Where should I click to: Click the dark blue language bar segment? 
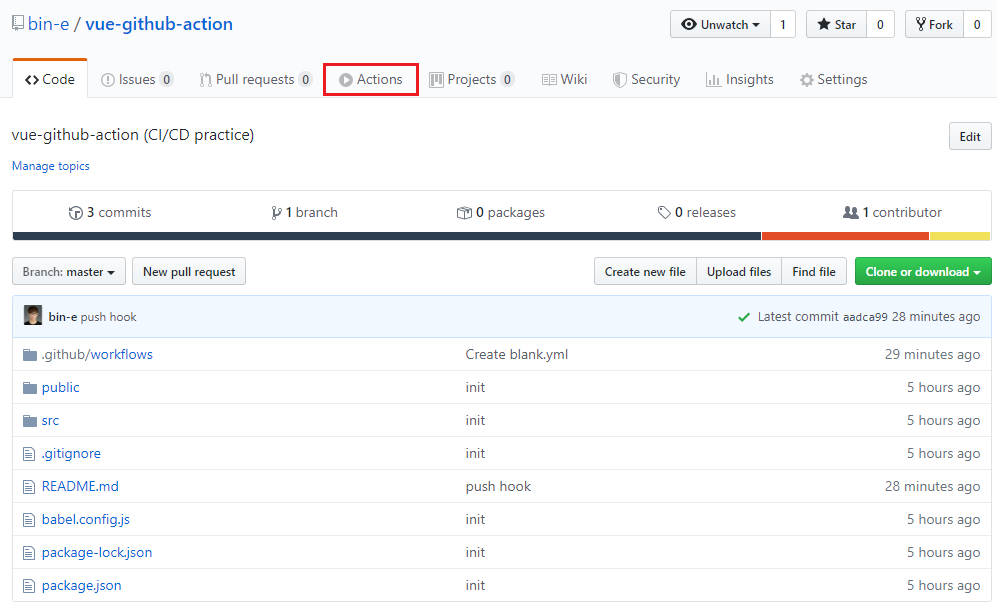(x=387, y=237)
